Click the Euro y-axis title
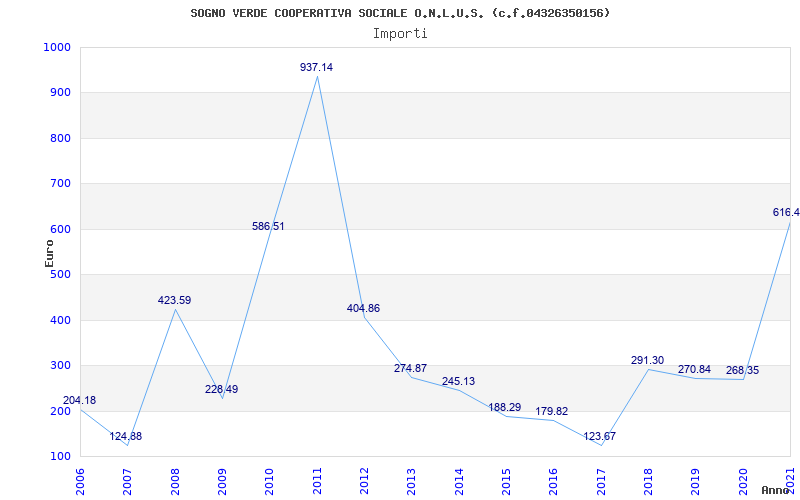 49,253
